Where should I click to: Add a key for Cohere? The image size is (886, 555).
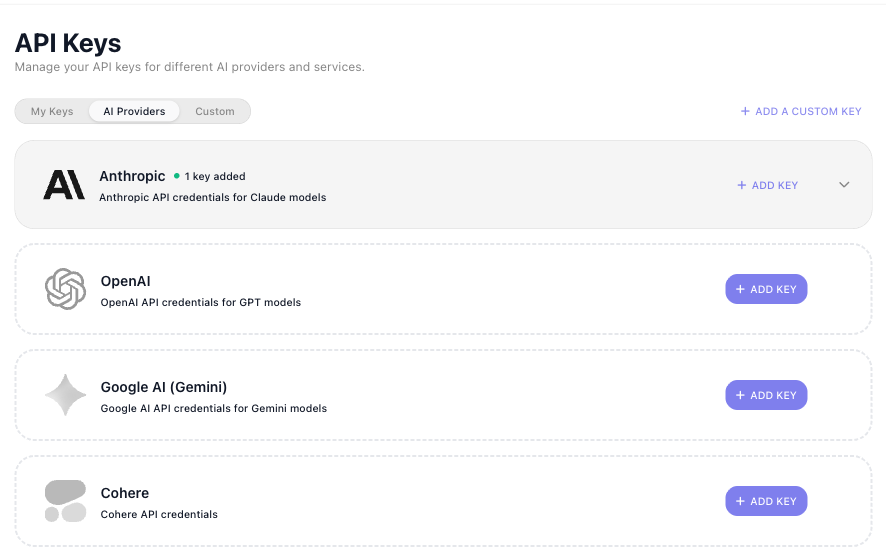click(x=766, y=501)
